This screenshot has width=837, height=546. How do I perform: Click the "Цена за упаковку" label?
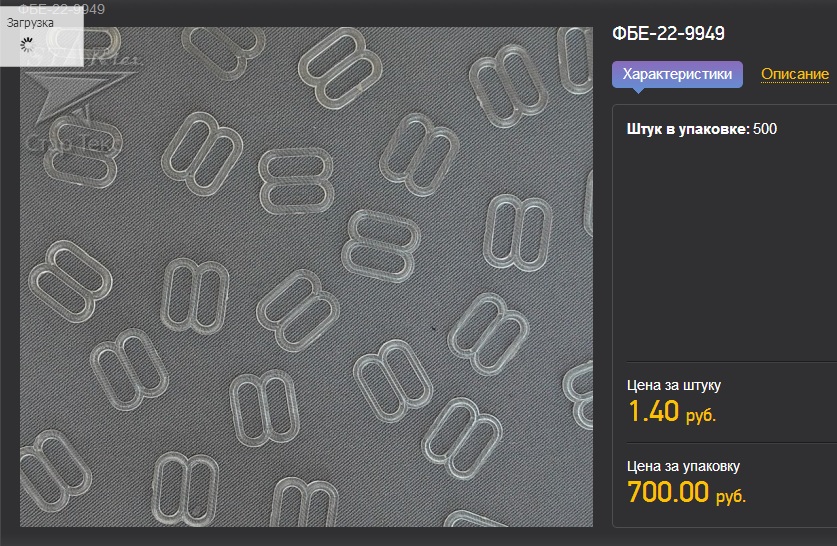(x=683, y=465)
